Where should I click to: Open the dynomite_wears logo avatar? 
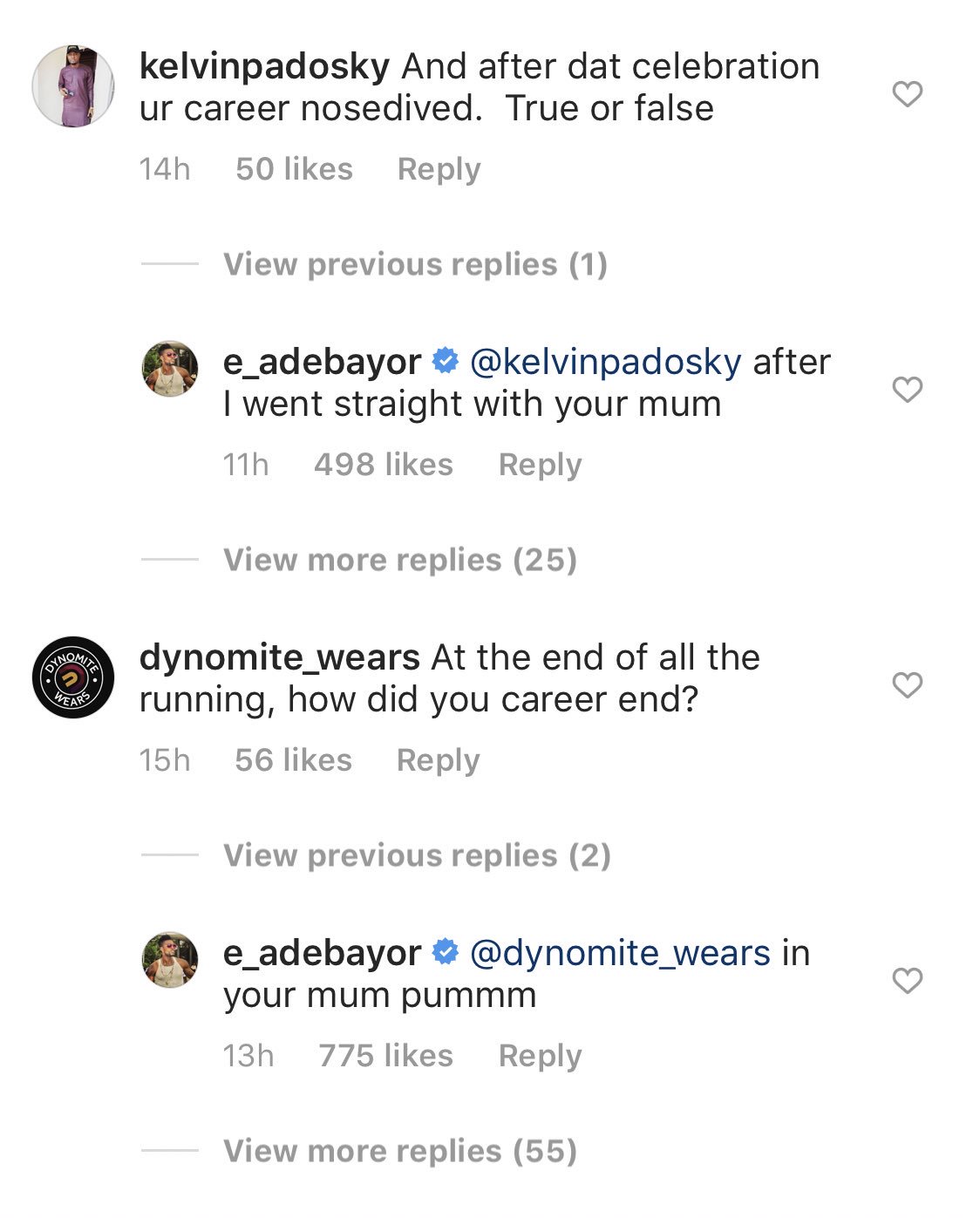pyautogui.click(x=73, y=677)
